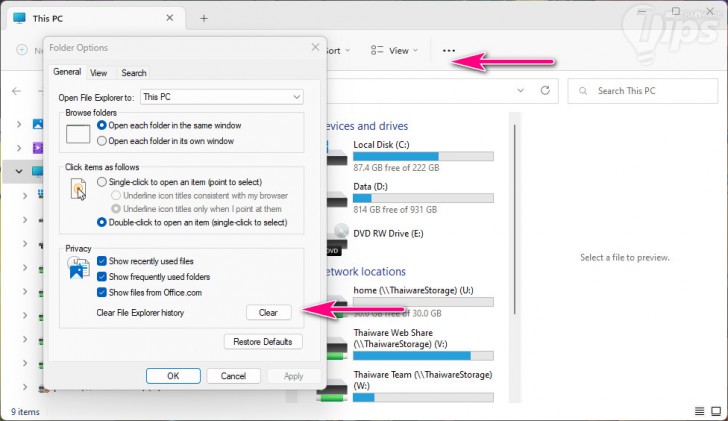The width and height of the screenshot is (728, 421).
Task: Click the search magnifier icon
Action: [583, 91]
